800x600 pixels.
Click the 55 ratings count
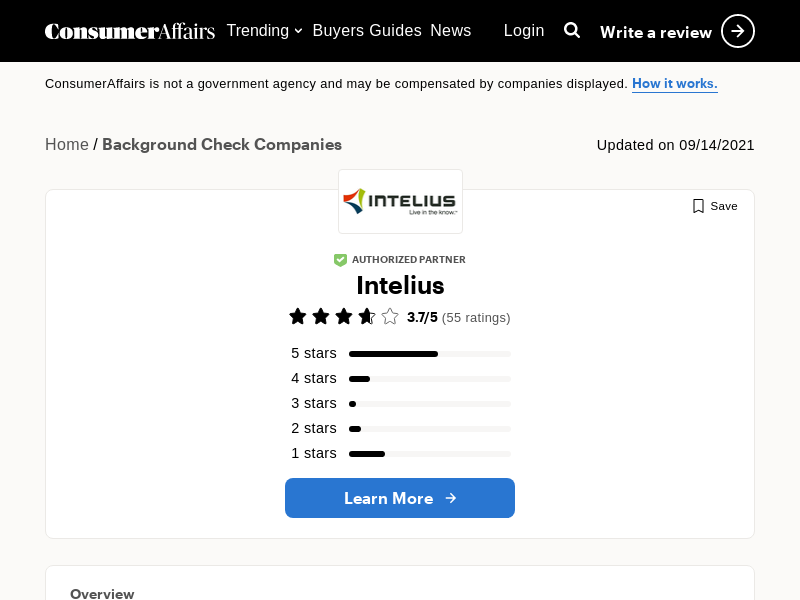476,317
